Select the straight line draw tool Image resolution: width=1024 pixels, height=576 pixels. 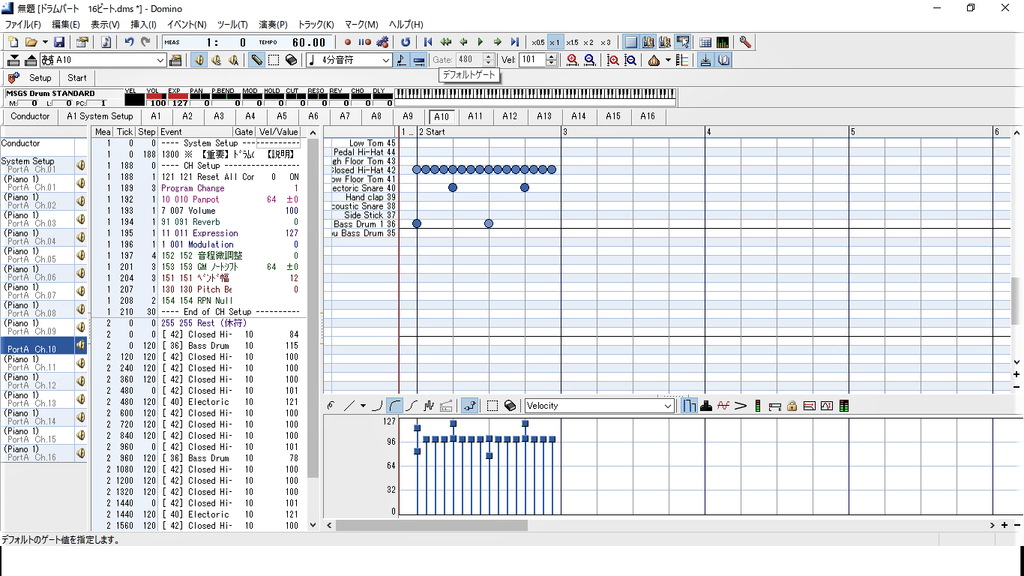(x=349, y=406)
